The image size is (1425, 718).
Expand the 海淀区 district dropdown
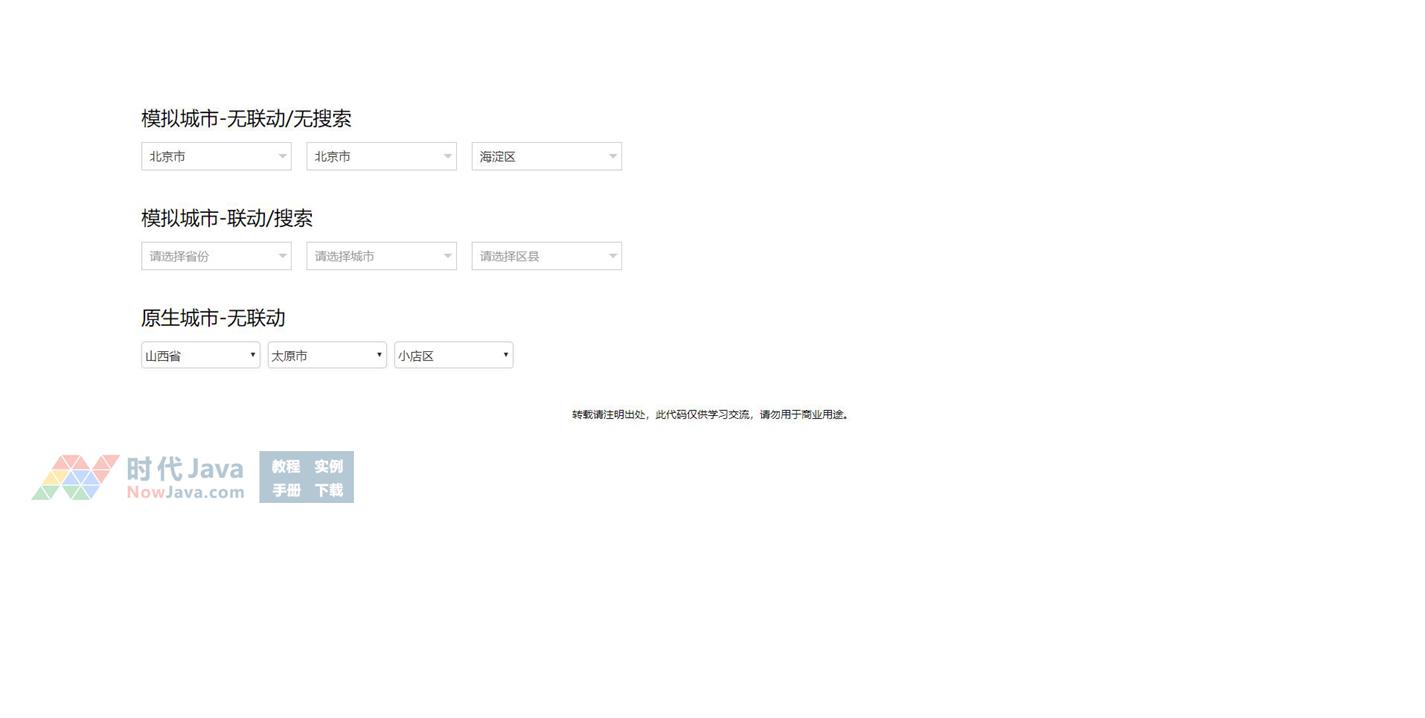pyautogui.click(x=546, y=156)
